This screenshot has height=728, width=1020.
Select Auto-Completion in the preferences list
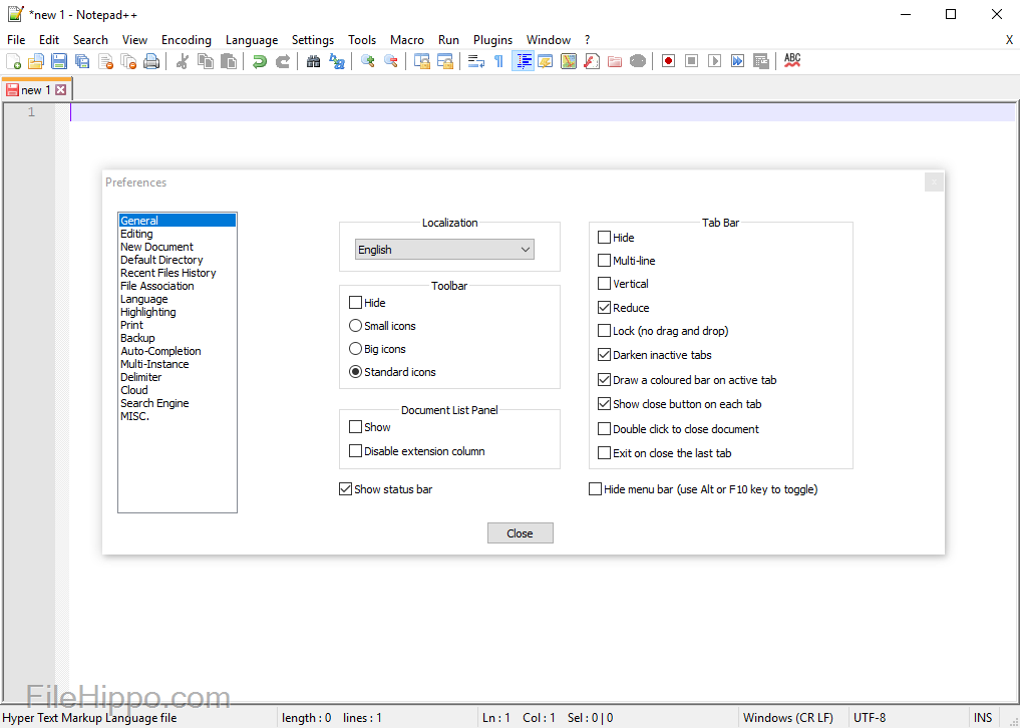click(160, 351)
